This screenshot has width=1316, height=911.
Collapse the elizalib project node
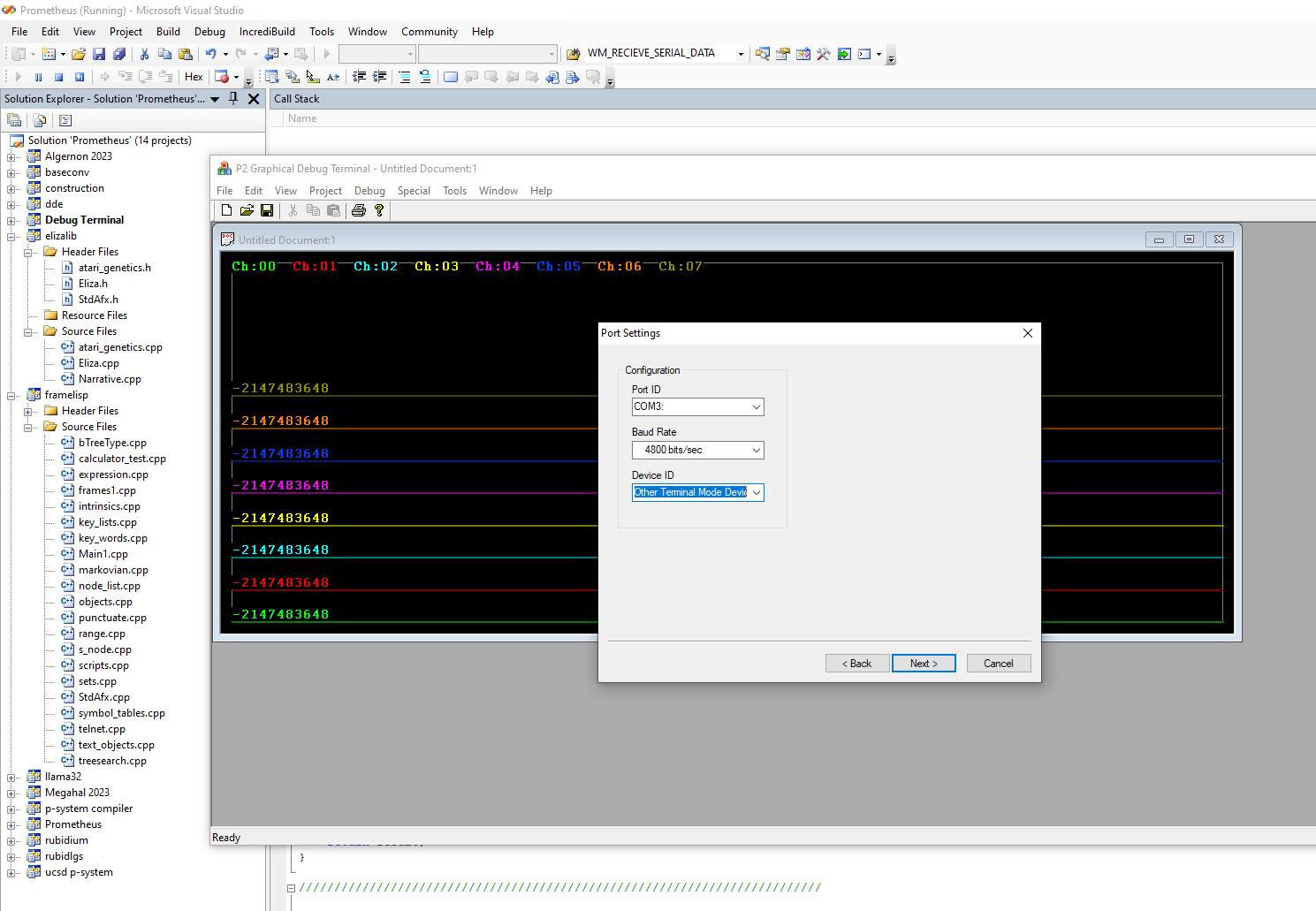(12, 236)
